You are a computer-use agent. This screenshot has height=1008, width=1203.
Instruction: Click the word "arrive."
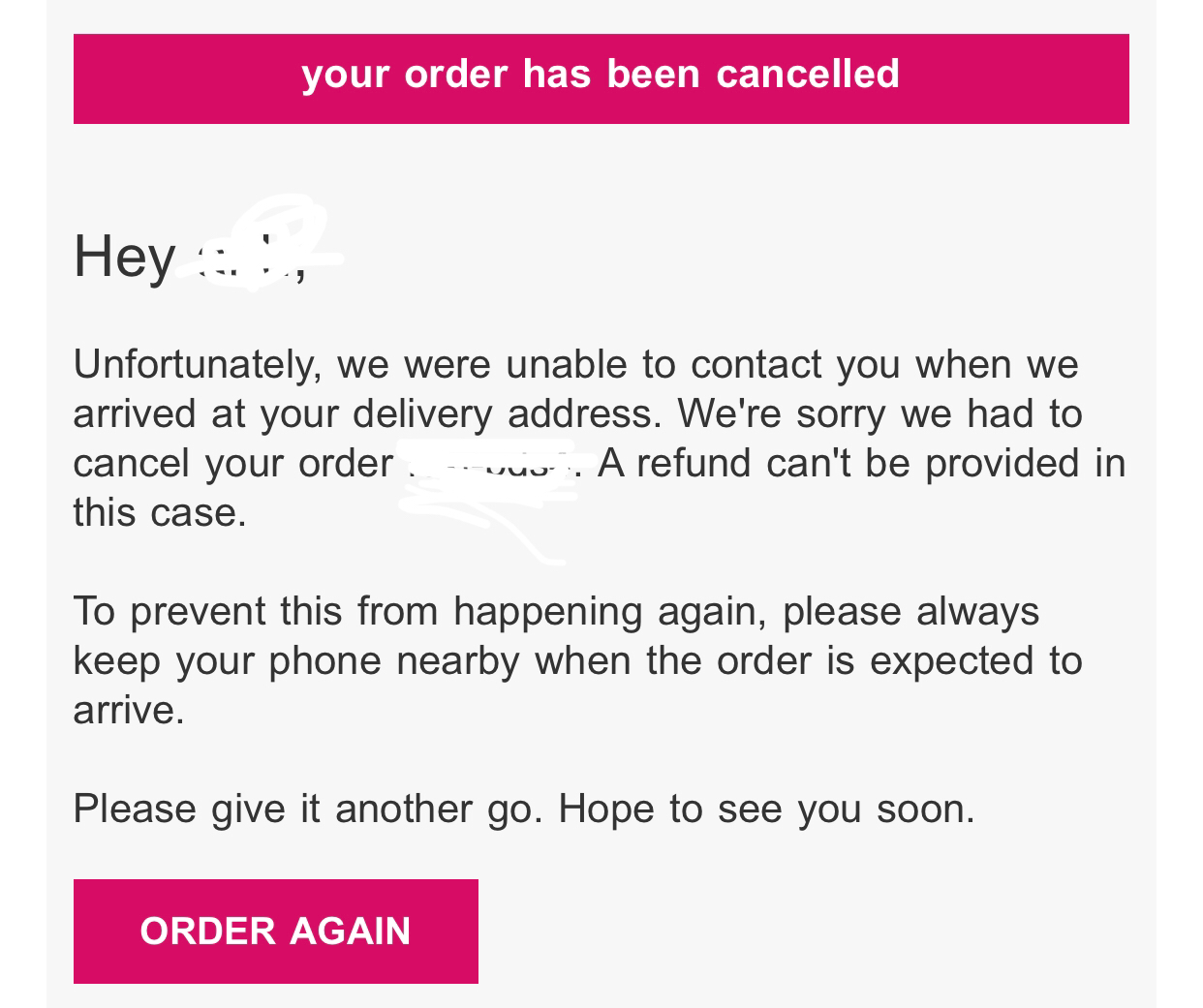tap(129, 711)
